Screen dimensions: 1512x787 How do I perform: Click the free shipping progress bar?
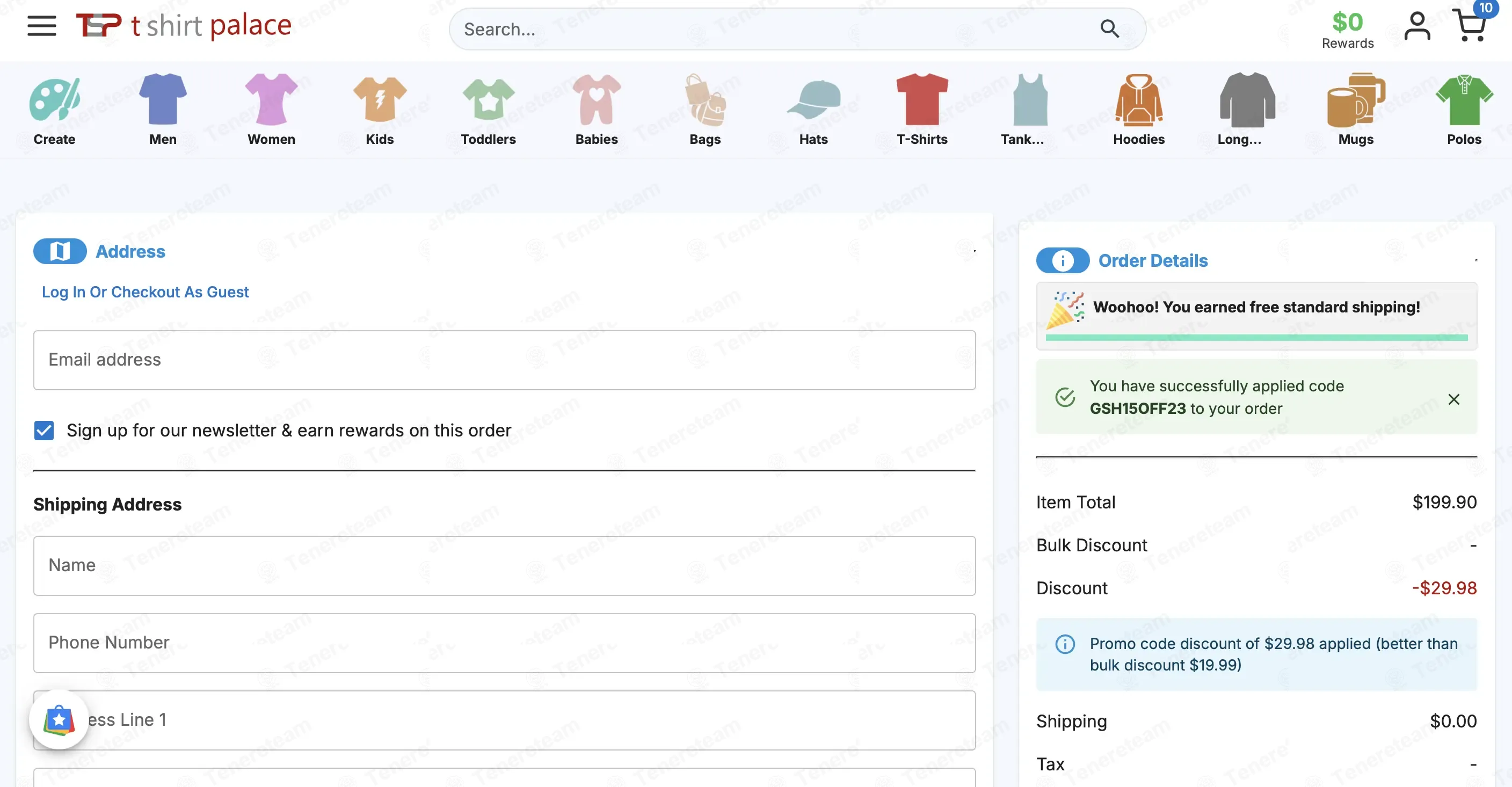(x=1256, y=338)
